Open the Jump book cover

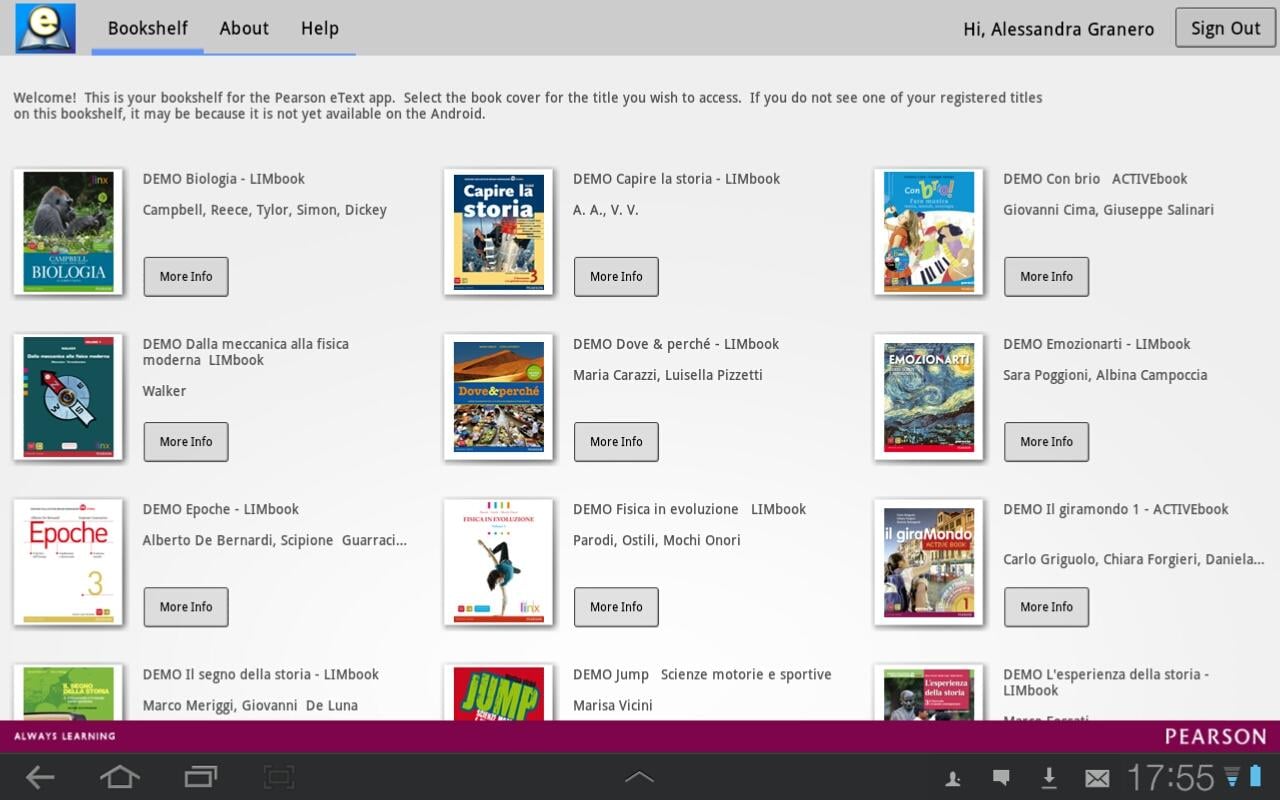(x=498, y=692)
